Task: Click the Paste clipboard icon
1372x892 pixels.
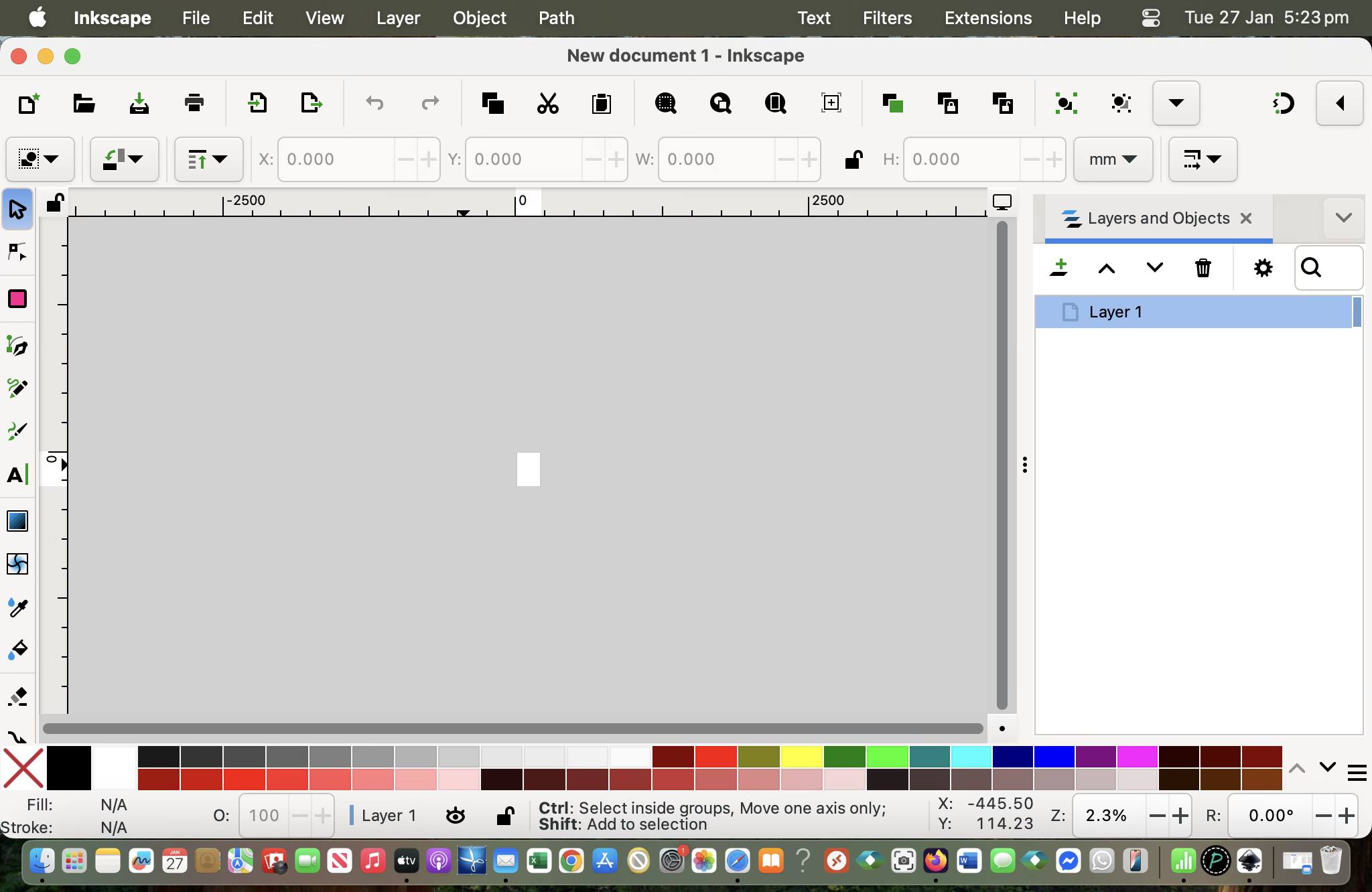Action: click(602, 103)
